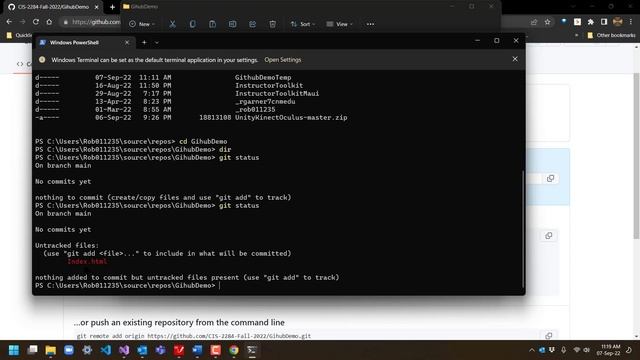The width and height of the screenshot is (640, 360).
Task: Copy the quick setup URL on GitHub page
Action: [550, 178]
